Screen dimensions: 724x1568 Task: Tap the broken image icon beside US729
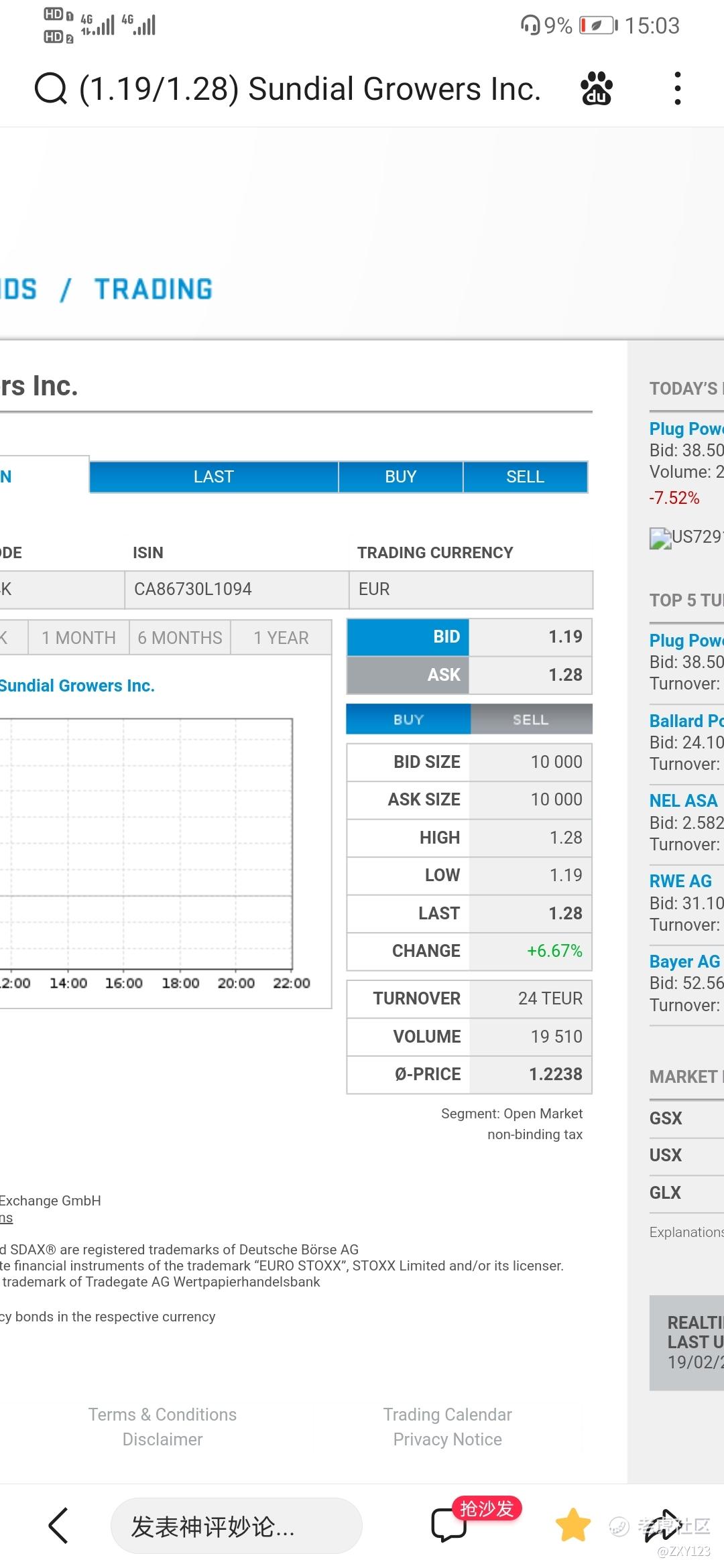pyautogui.click(x=660, y=538)
